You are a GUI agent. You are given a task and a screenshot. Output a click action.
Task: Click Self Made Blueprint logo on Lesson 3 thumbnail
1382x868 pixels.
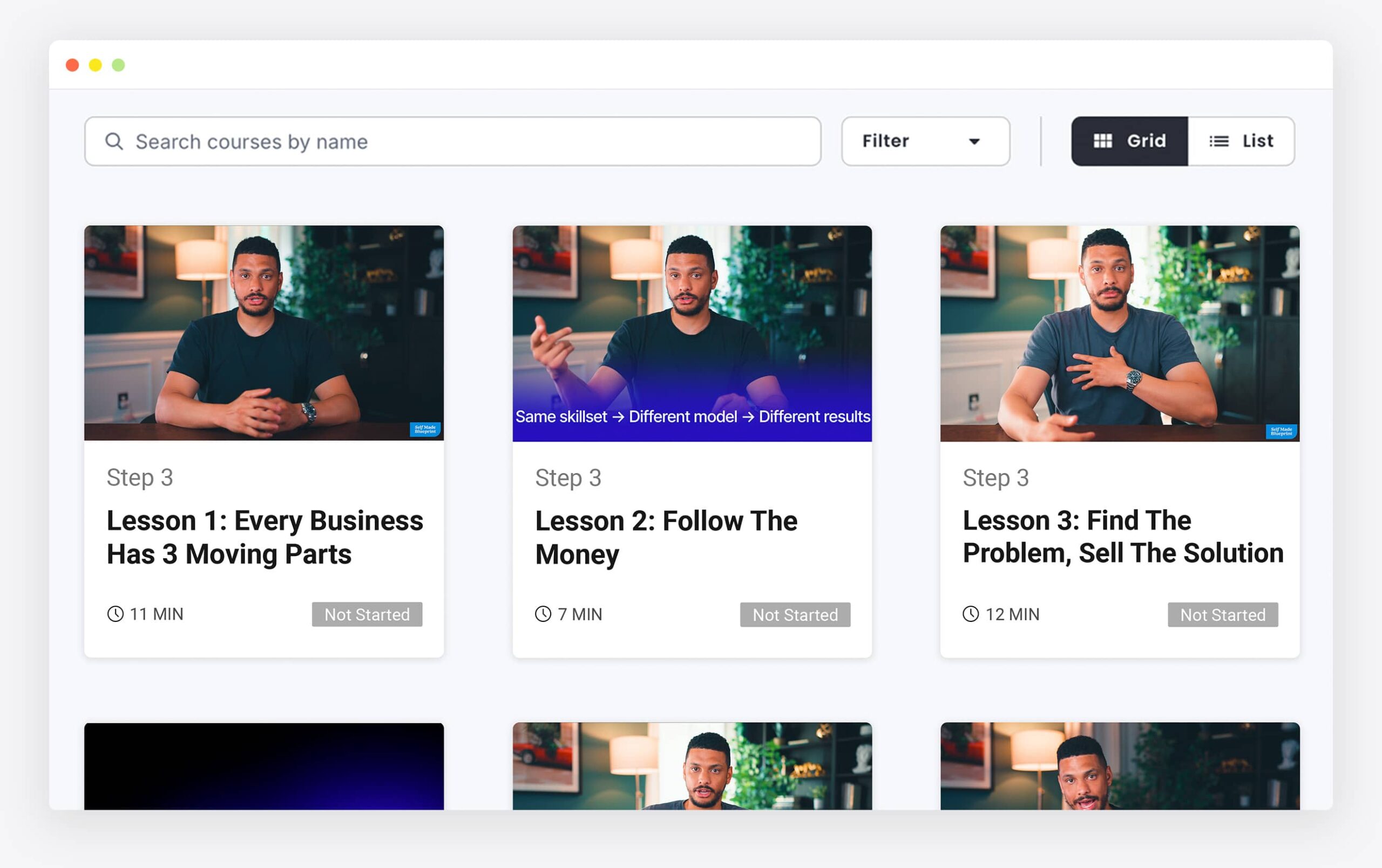[1281, 431]
